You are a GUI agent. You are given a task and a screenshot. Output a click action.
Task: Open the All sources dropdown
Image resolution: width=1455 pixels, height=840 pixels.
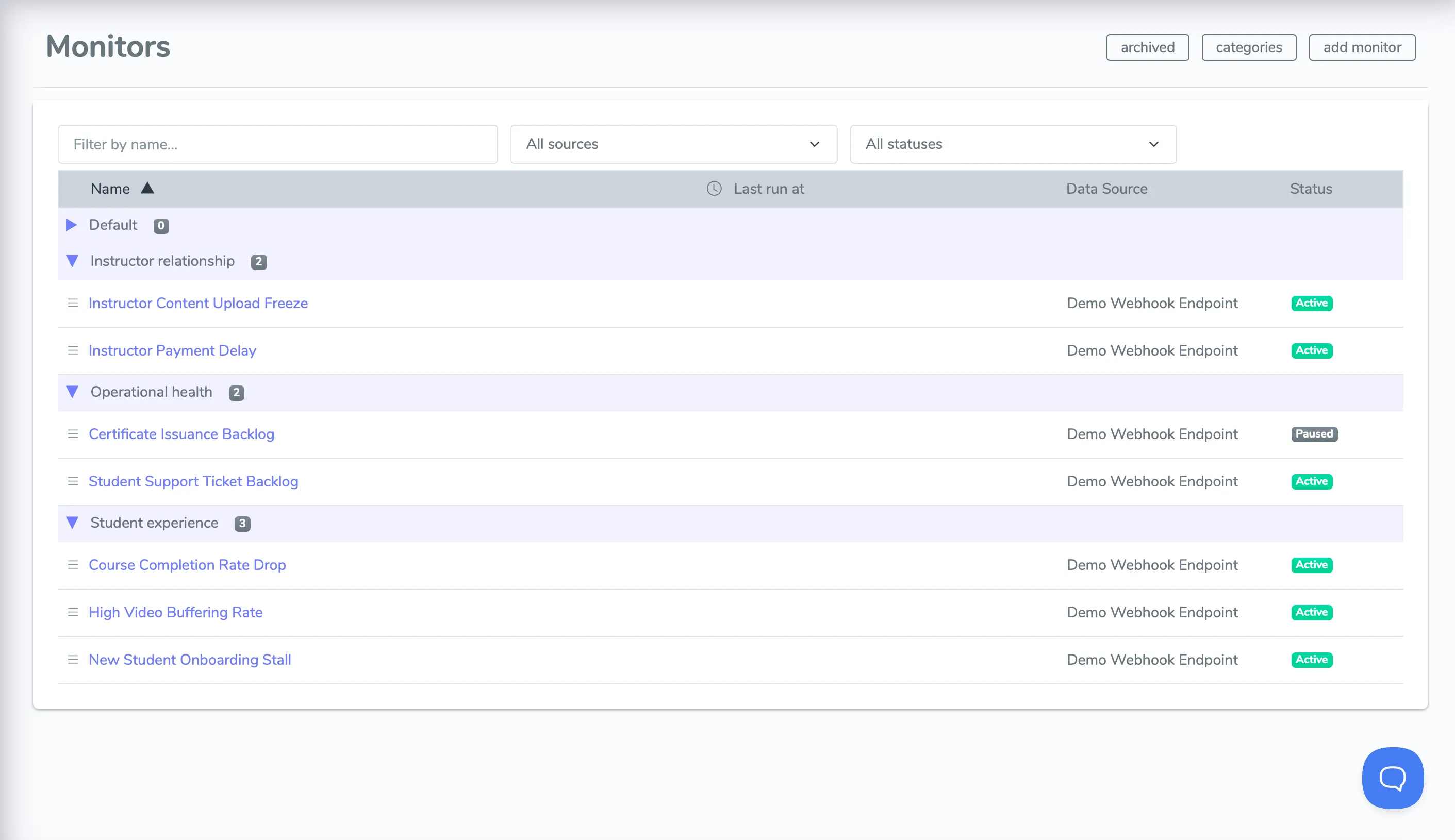pos(673,144)
